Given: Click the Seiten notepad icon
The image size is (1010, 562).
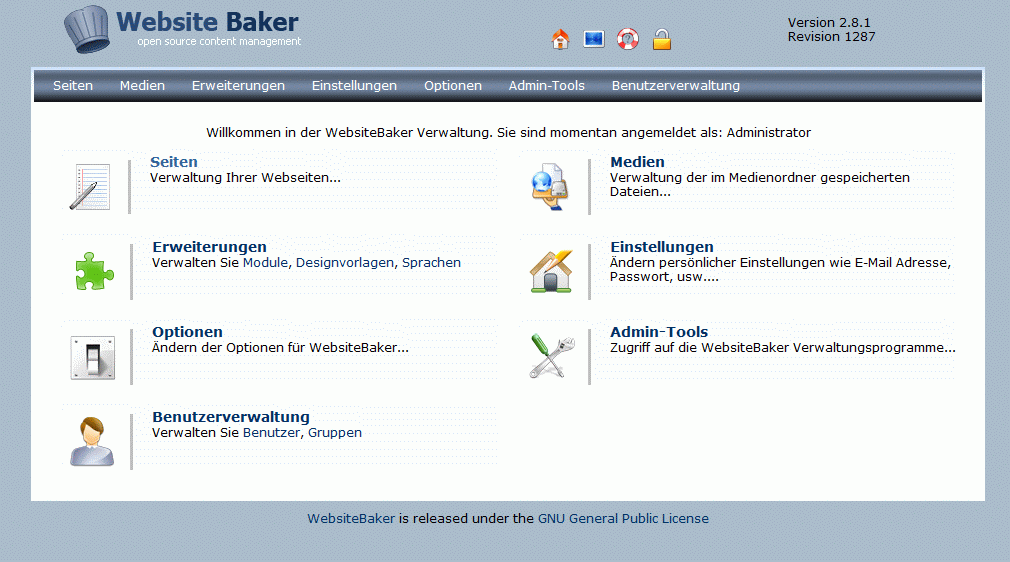Looking at the screenshot, I should (x=91, y=187).
